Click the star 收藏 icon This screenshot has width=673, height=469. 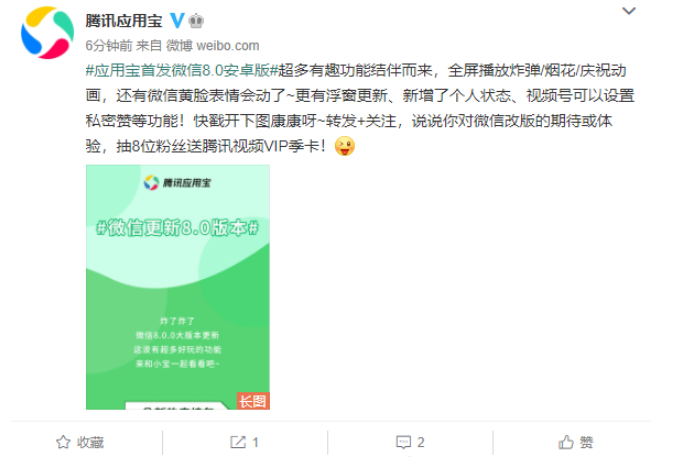(x=64, y=442)
